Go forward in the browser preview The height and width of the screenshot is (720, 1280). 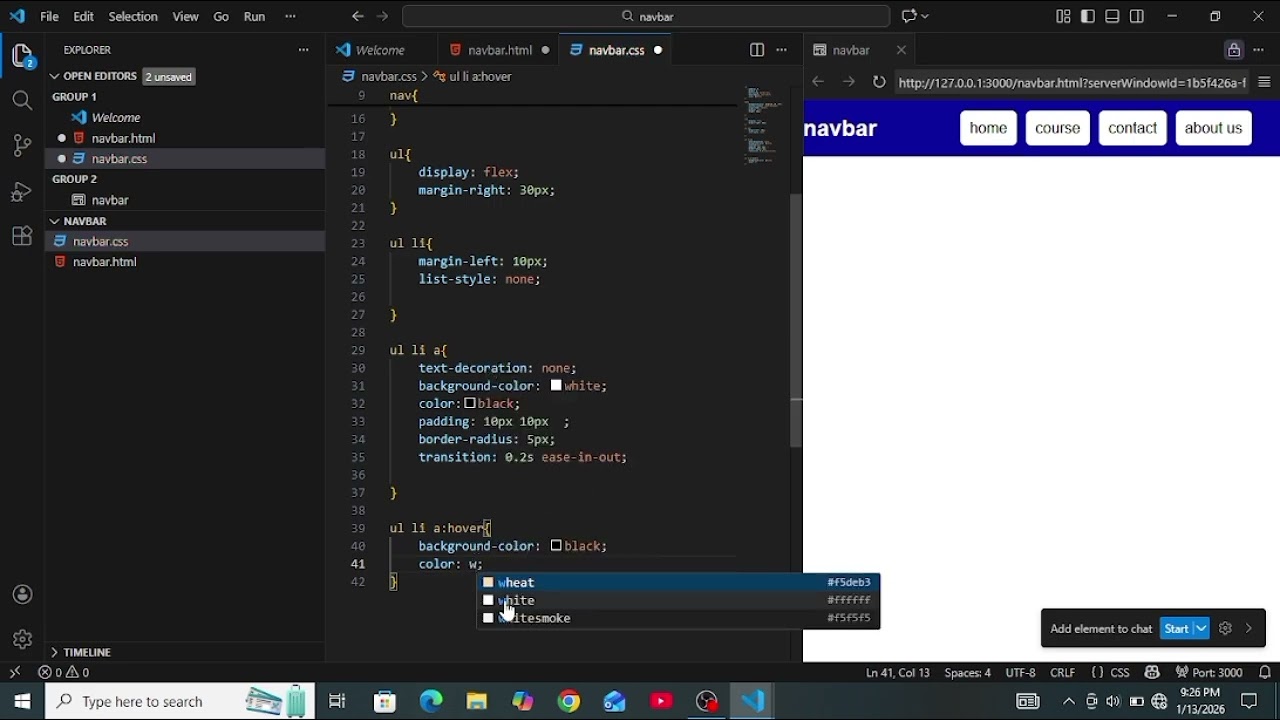coord(848,82)
